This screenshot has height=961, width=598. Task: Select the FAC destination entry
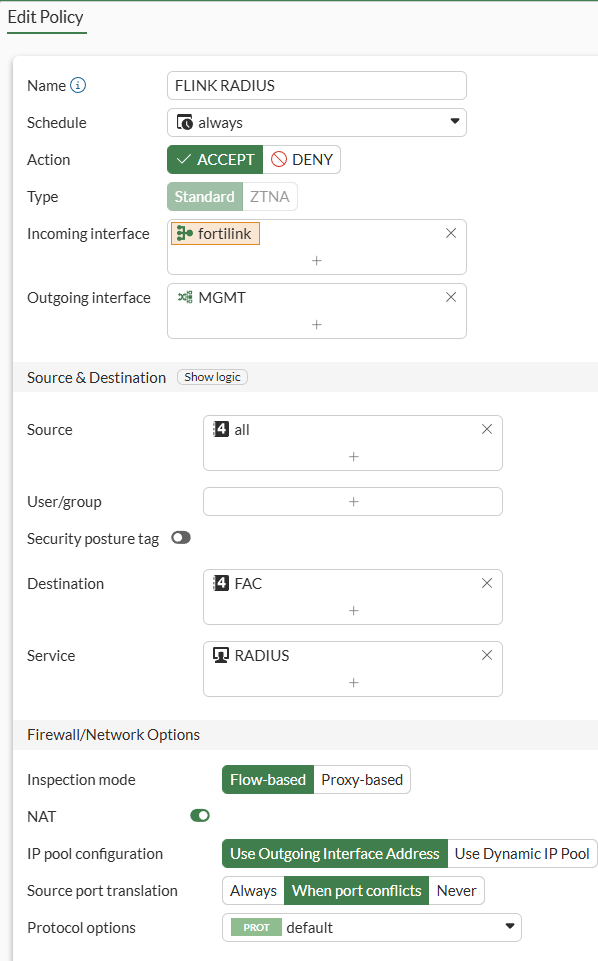pyautogui.click(x=238, y=583)
